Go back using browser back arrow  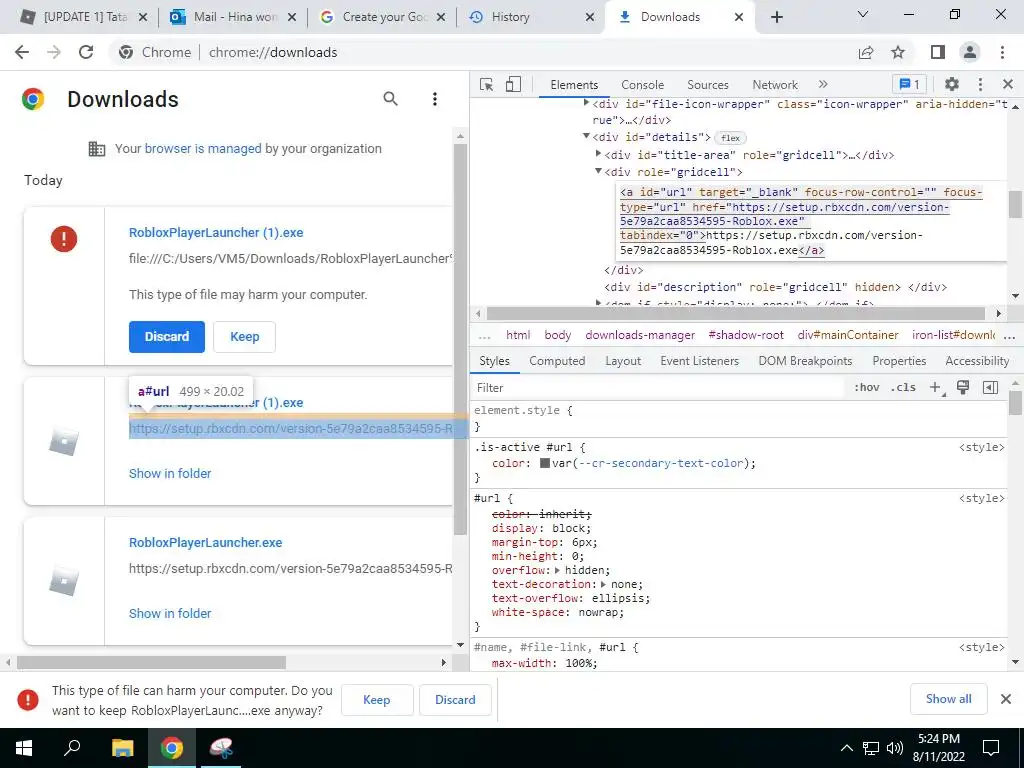22,52
